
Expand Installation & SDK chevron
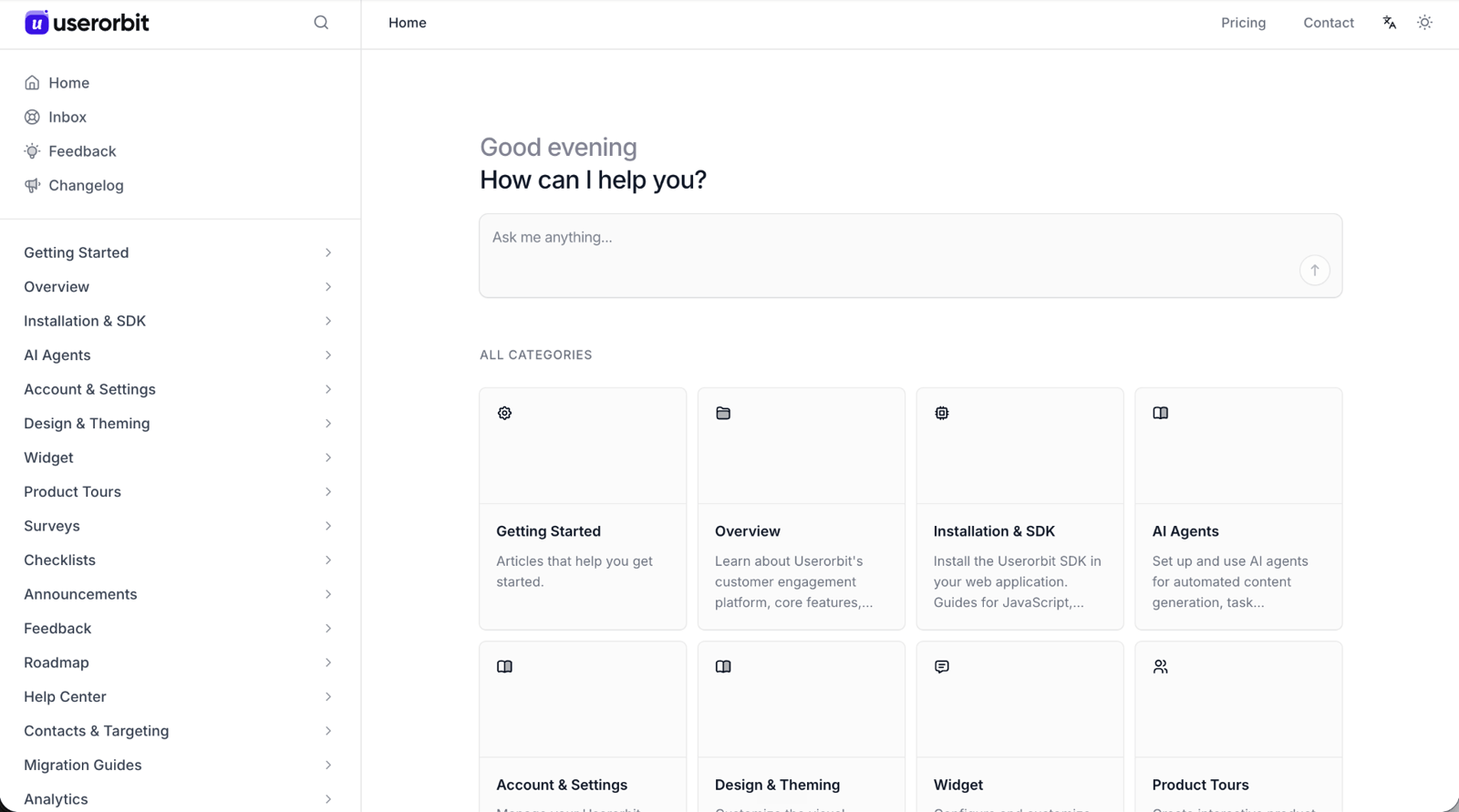point(328,321)
